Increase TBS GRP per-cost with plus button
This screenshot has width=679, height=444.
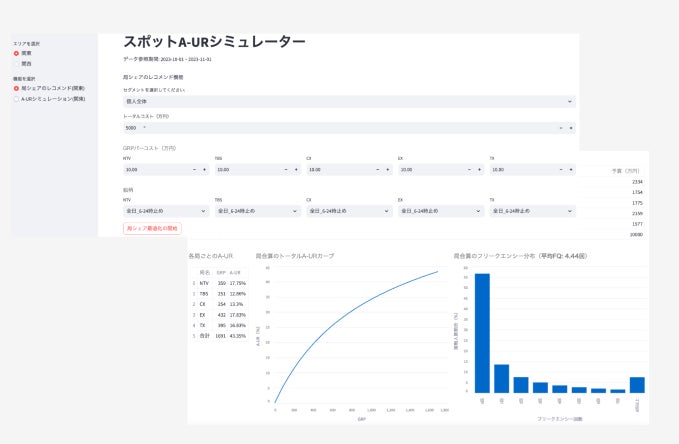pos(296,170)
